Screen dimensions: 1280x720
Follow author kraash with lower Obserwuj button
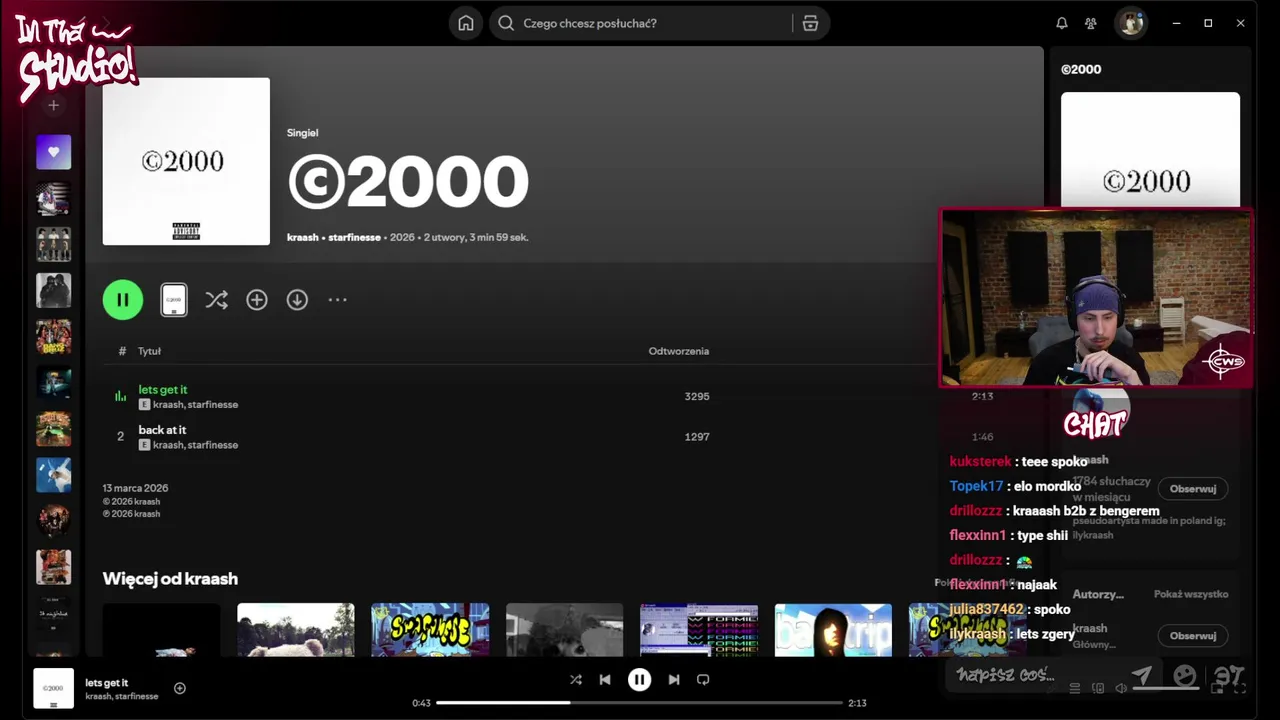click(x=1193, y=636)
